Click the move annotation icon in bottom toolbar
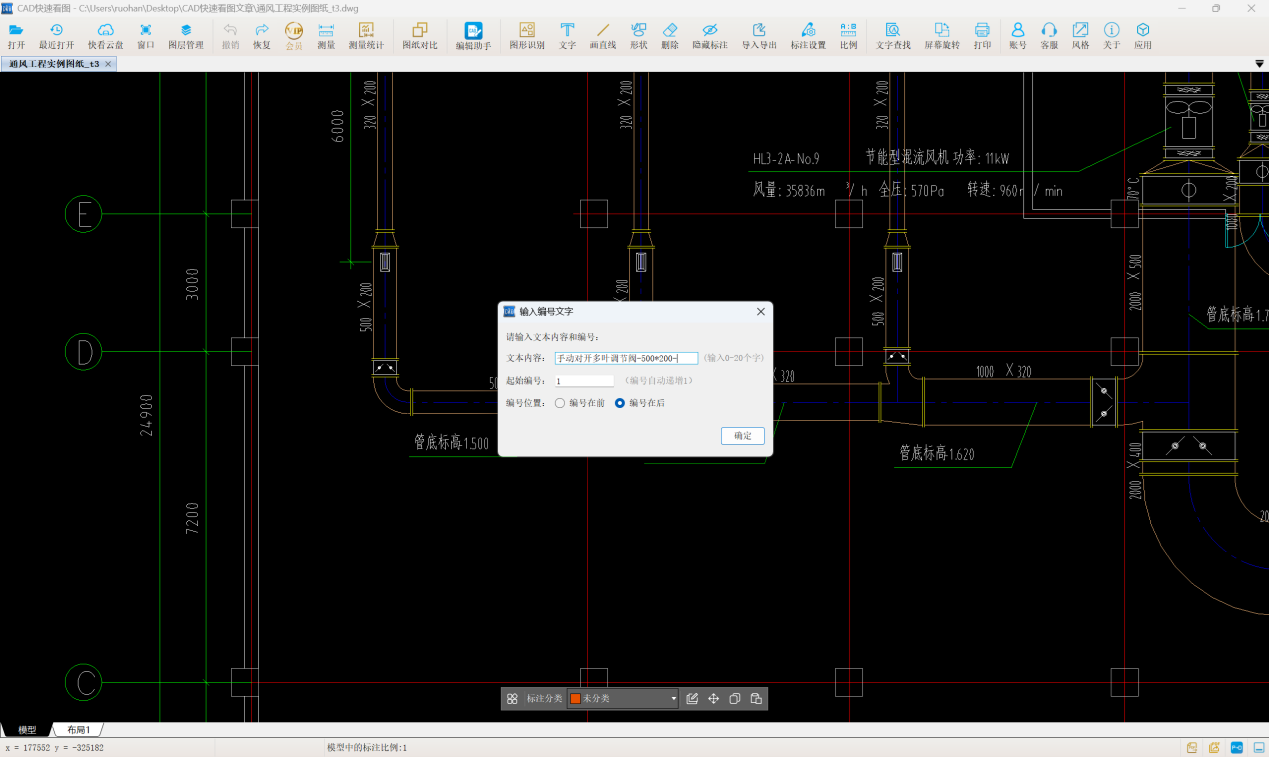Image resolution: width=1269 pixels, height=757 pixels. [714, 699]
